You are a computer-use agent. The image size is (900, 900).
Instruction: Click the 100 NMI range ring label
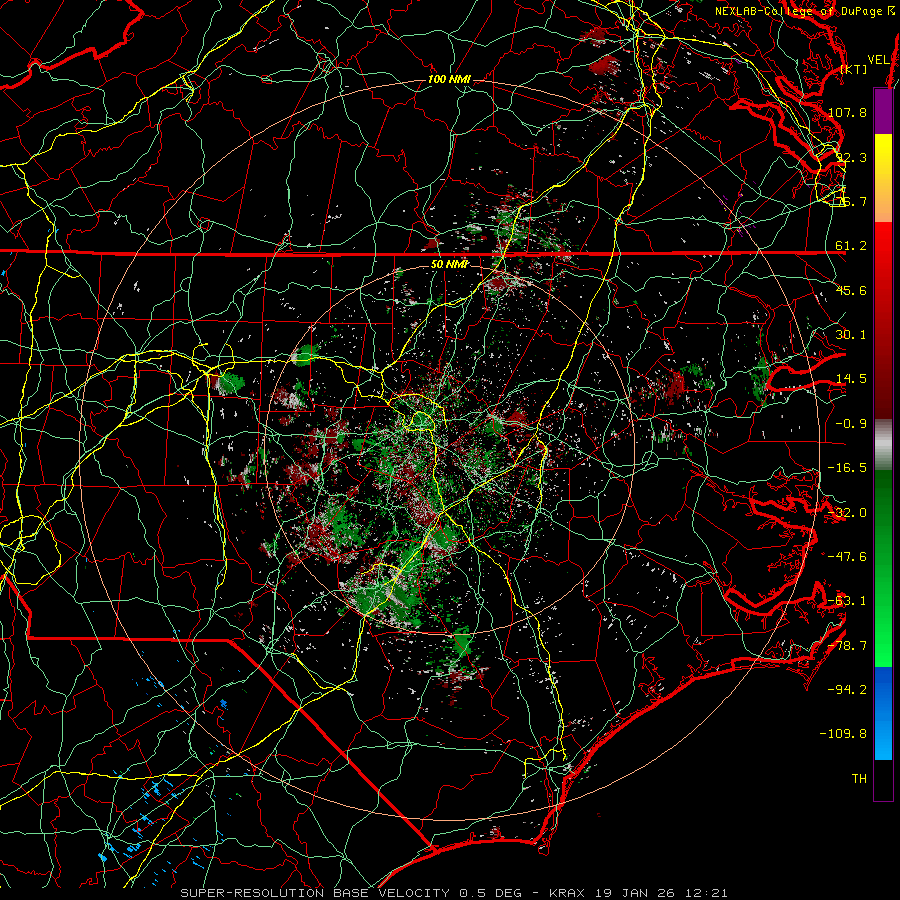point(449,79)
